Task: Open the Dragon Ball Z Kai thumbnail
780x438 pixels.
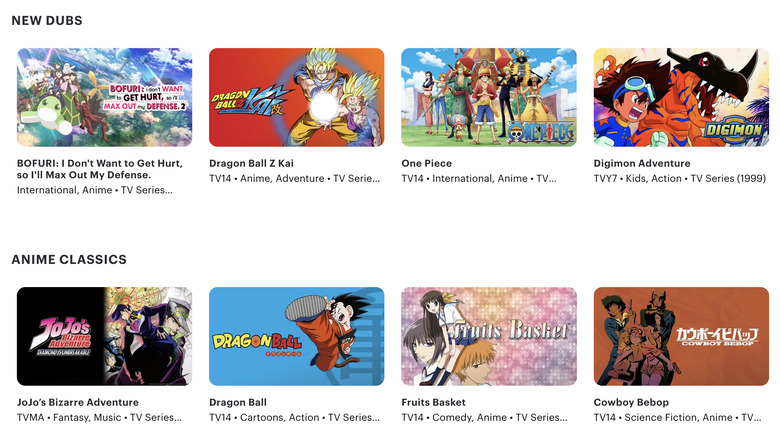Action: (296, 97)
